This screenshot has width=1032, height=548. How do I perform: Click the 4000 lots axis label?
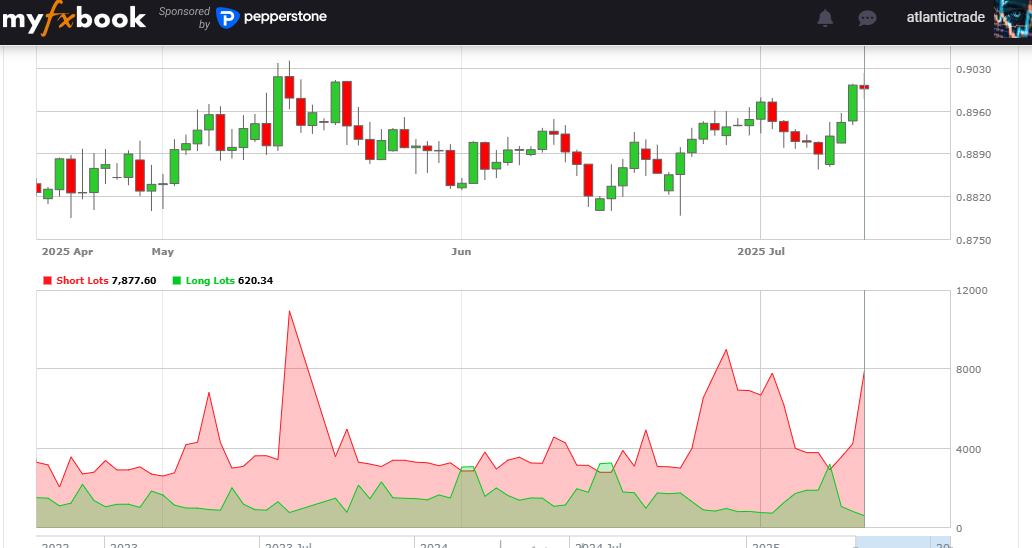[x=968, y=449]
